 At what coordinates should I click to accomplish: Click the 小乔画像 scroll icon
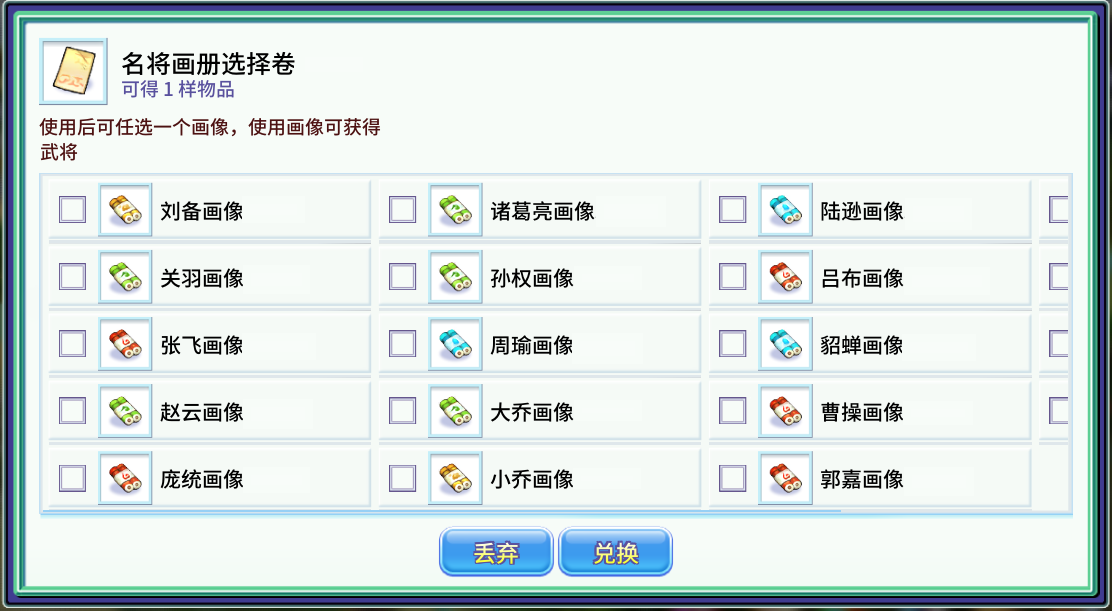[x=455, y=478]
